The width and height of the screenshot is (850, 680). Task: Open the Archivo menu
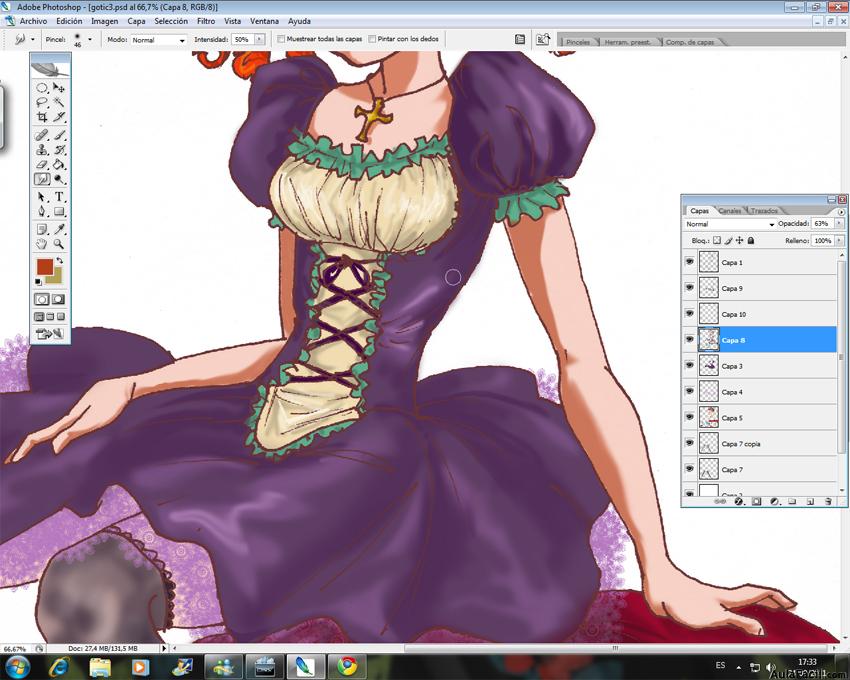(x=33, y=21)
